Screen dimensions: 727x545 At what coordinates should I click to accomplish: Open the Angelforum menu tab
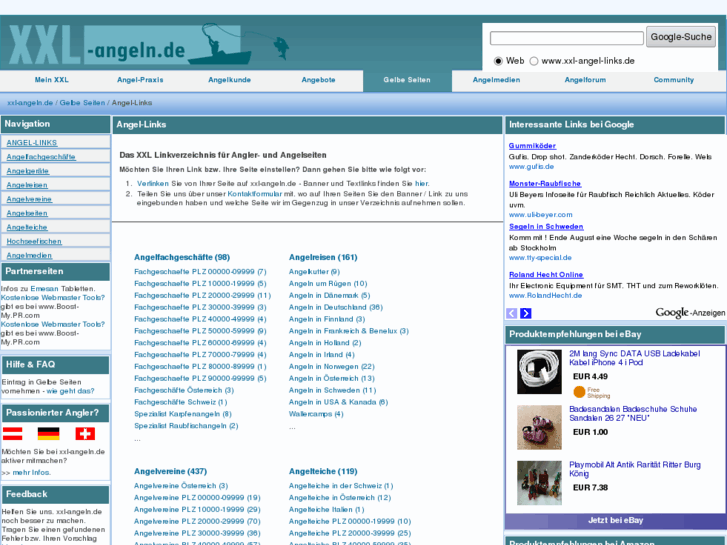[585, 80]
